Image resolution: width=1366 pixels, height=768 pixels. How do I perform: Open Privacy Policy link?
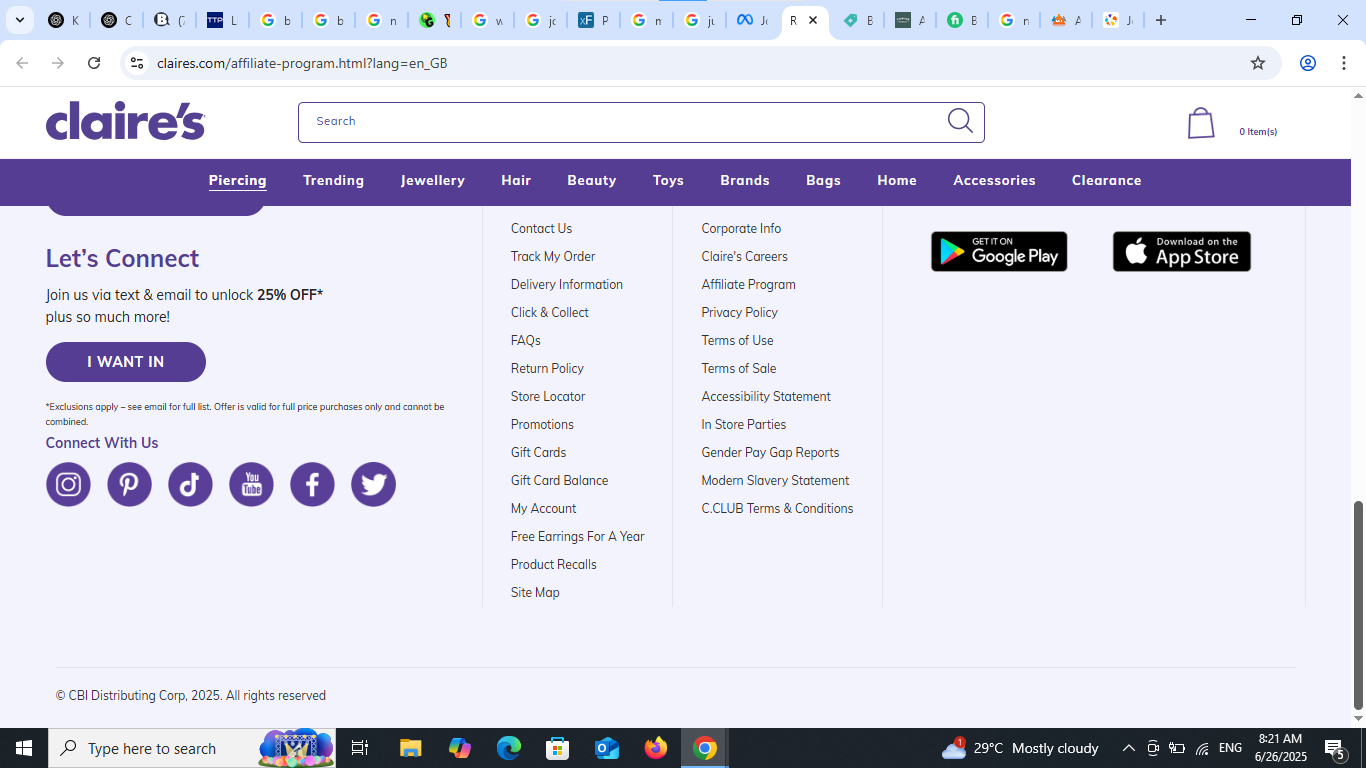(740, 312)
